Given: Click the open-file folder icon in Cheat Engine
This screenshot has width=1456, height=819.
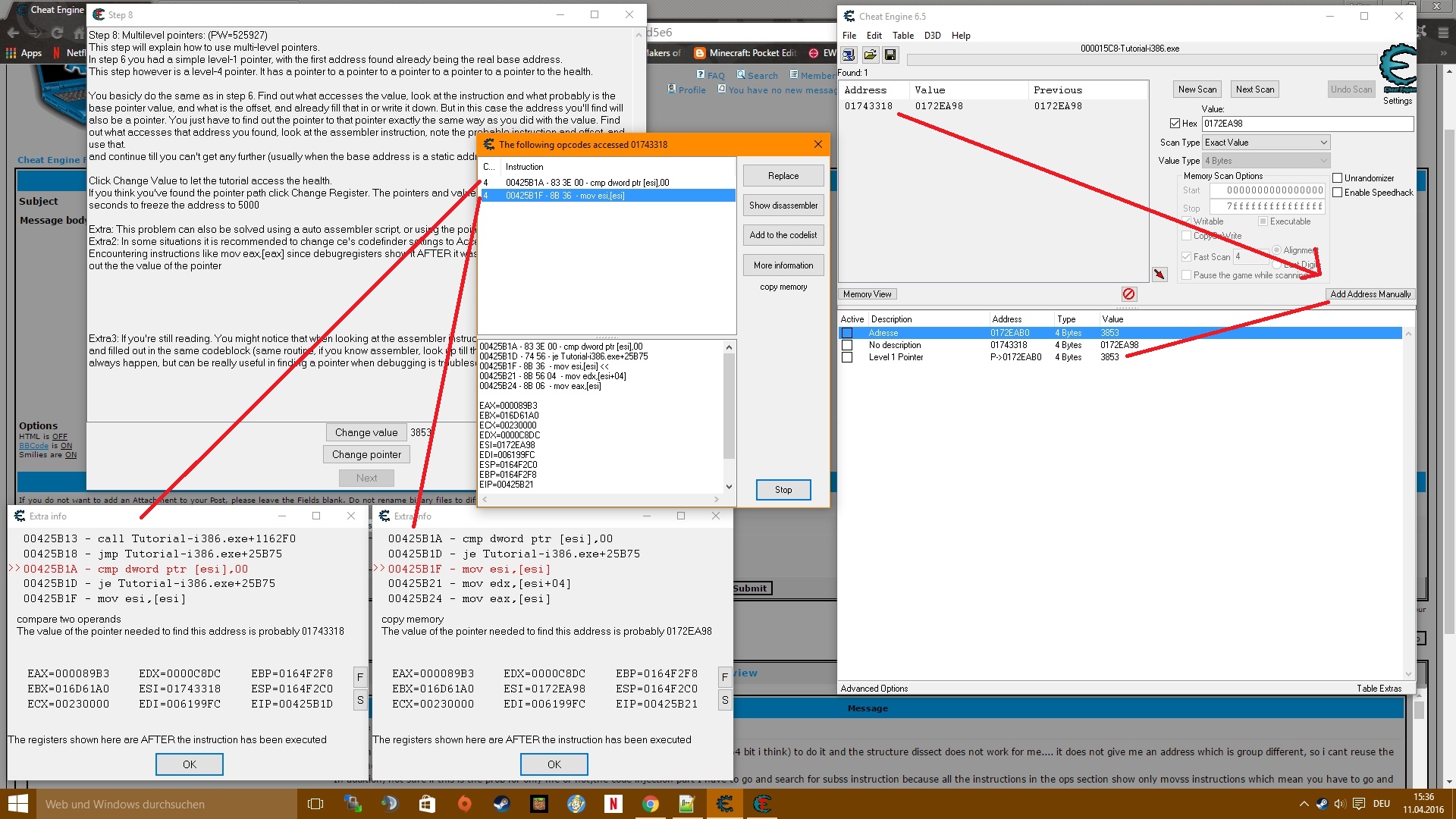Looking at the screenshot, I should (870, 55).
